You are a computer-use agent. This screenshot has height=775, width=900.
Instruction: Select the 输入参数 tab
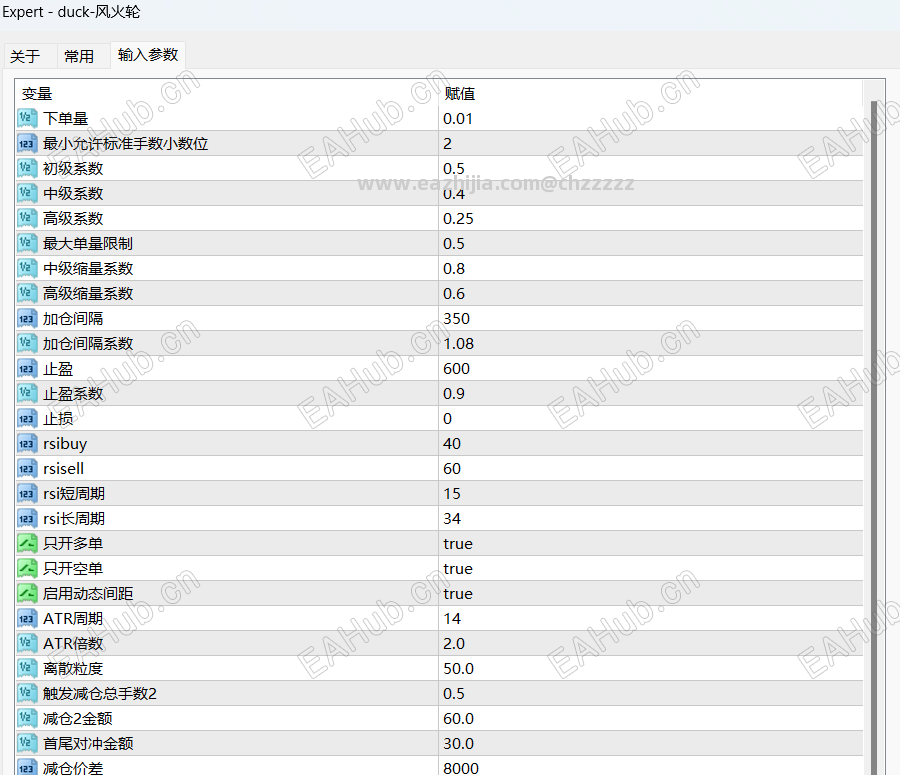tap(148, 55)
